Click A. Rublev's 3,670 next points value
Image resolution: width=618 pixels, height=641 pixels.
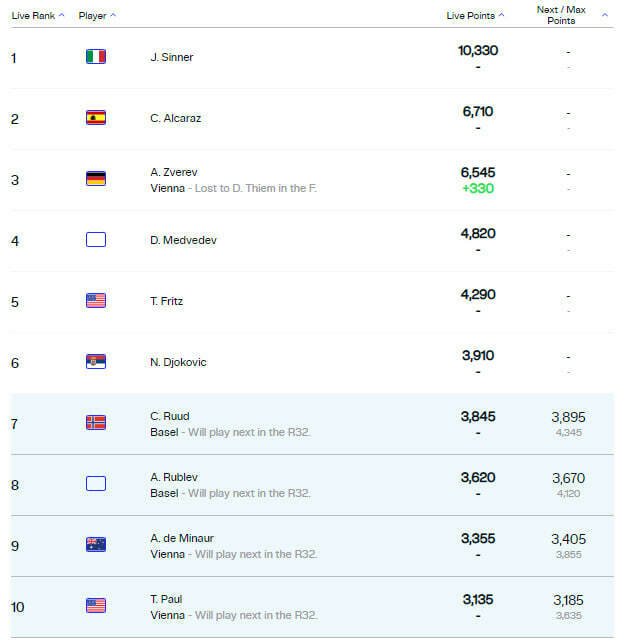pyautogui.click(x=568, y=478)
